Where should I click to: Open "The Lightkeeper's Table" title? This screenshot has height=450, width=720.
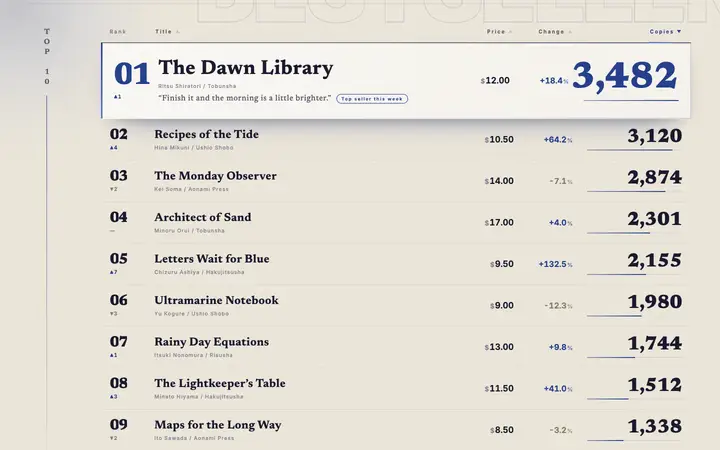[x=219, y=383]
